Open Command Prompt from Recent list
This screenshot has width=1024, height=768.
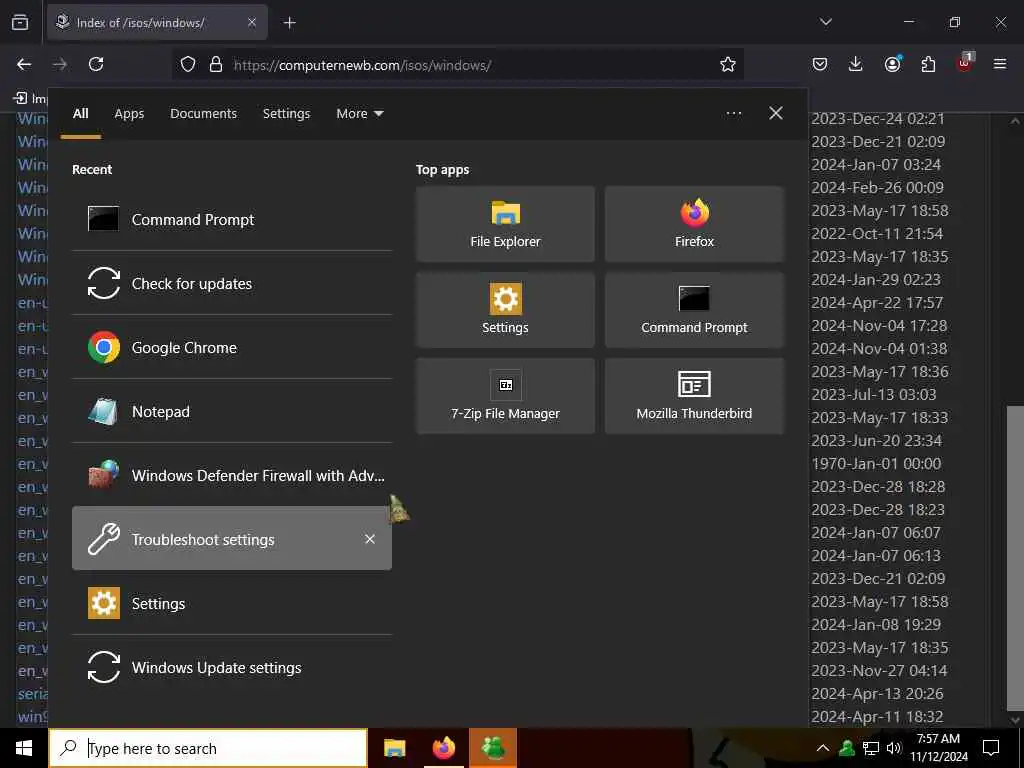(232, 219)
